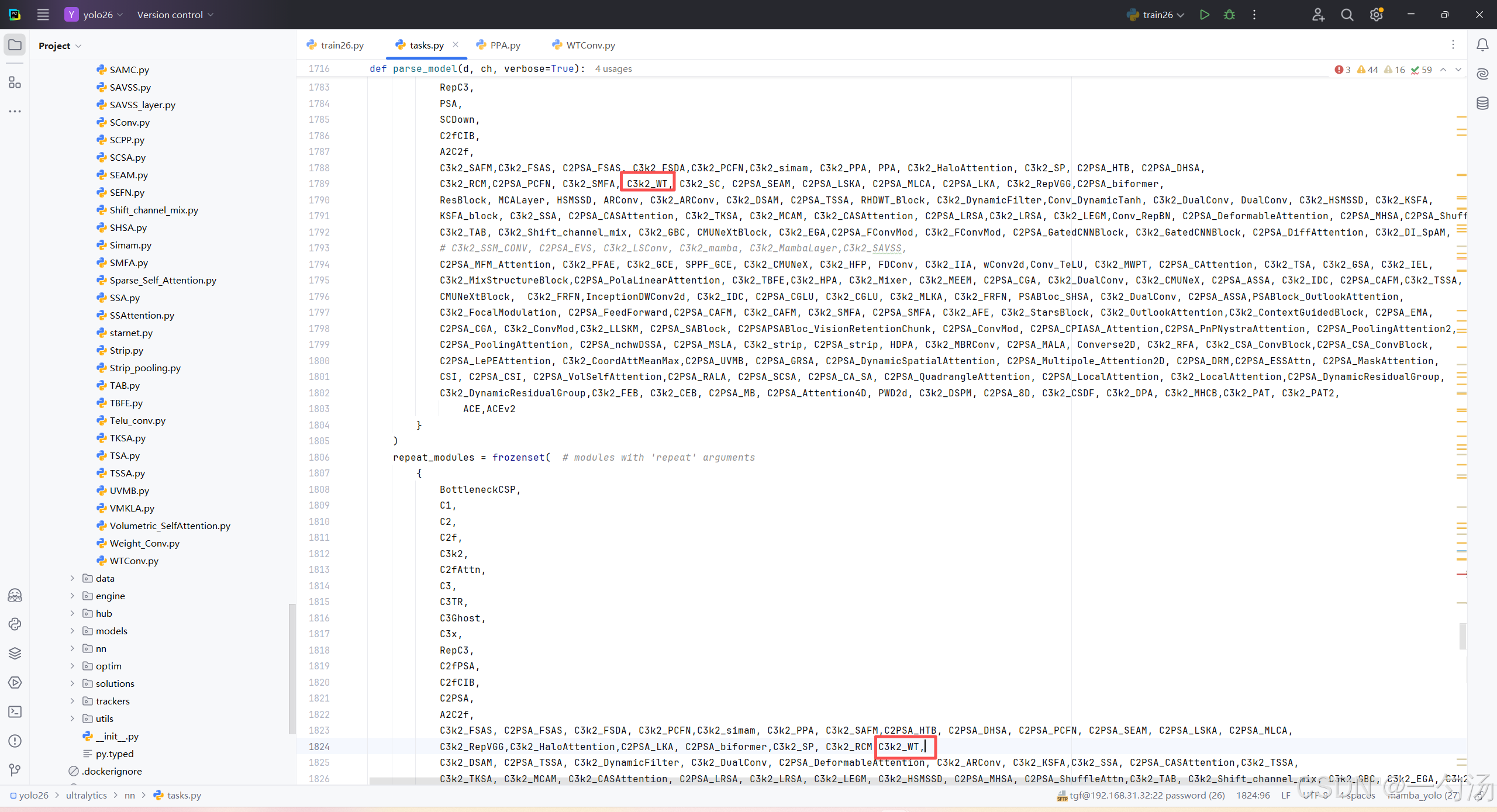Open the Database tool window
1497x812 pixels.
[1482, 103]
